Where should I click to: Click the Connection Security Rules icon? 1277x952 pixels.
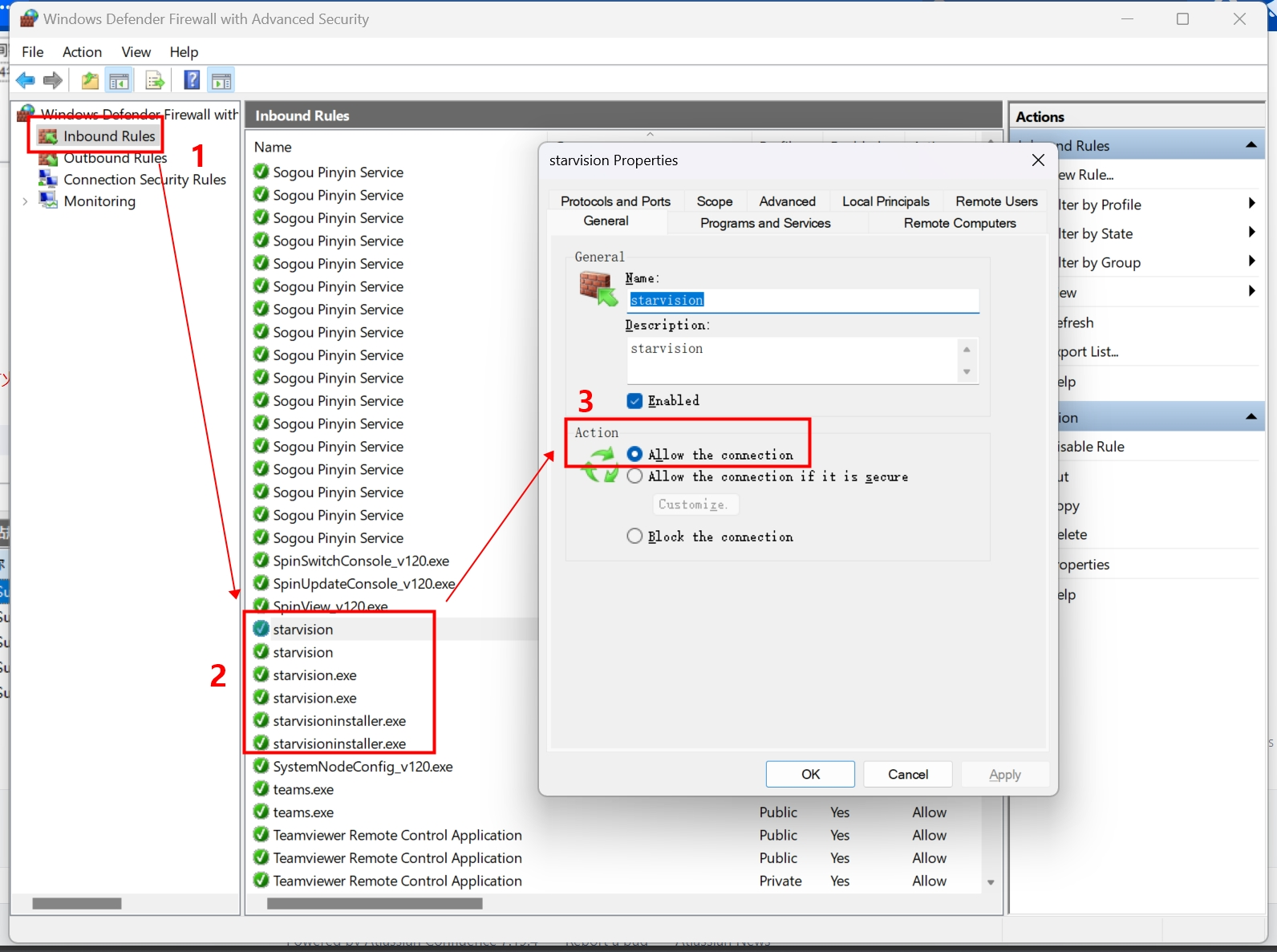pos(48,179)
